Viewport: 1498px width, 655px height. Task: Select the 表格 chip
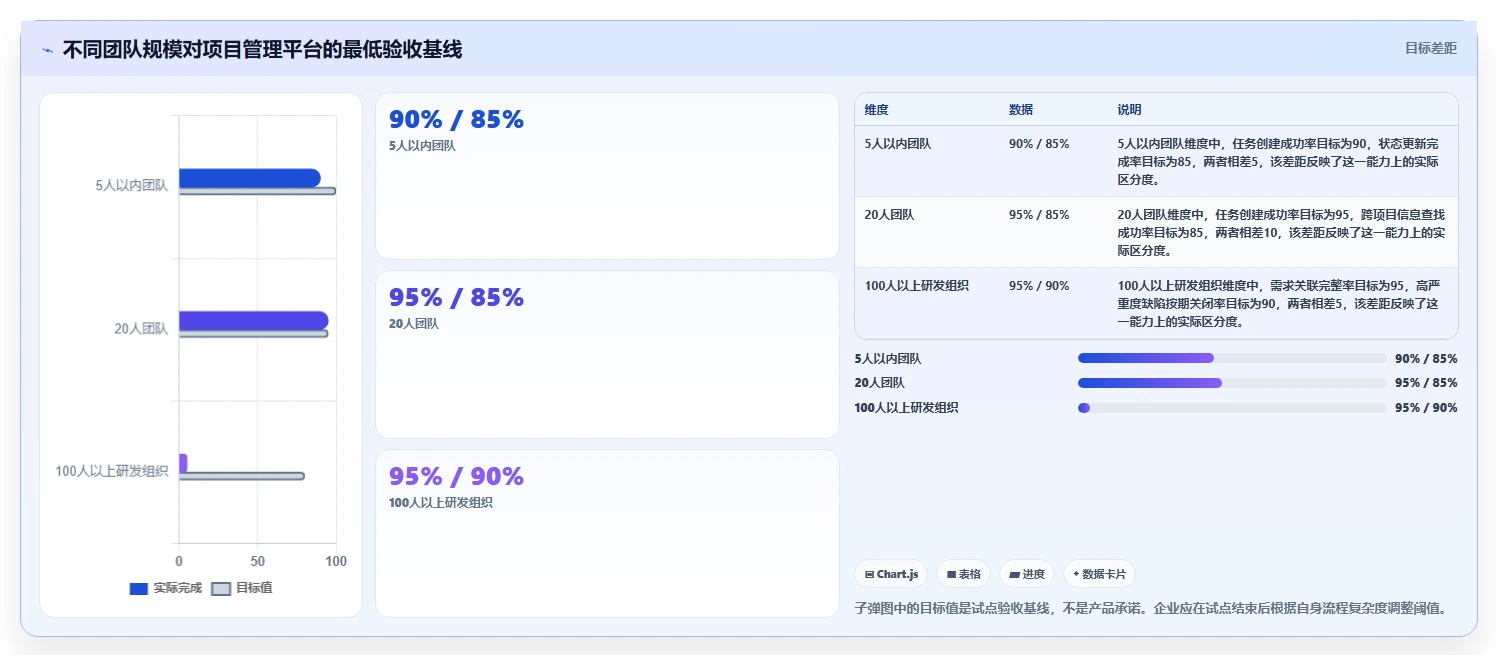[x=963, y=574]
